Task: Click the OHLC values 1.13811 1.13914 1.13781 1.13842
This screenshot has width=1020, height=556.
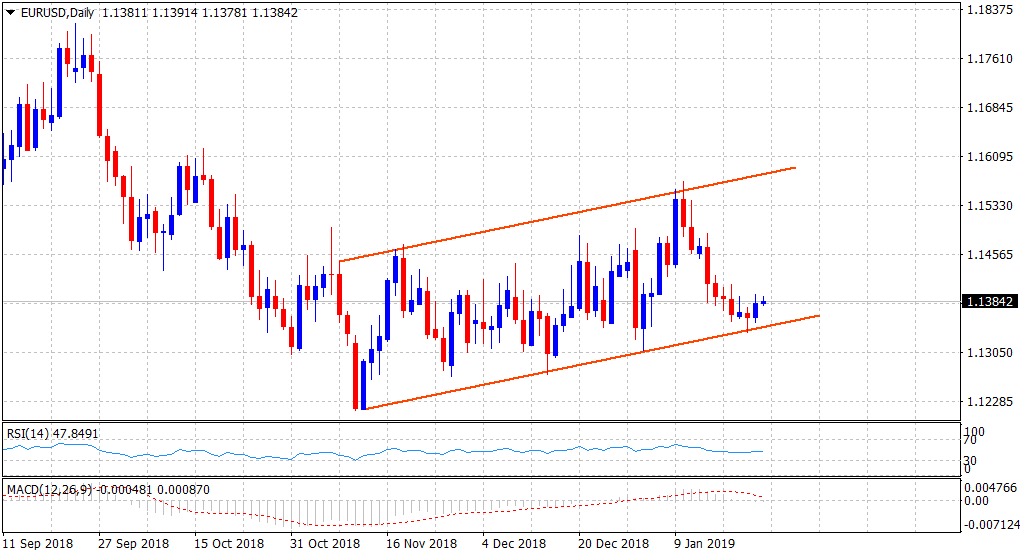Action: point(200,12)
